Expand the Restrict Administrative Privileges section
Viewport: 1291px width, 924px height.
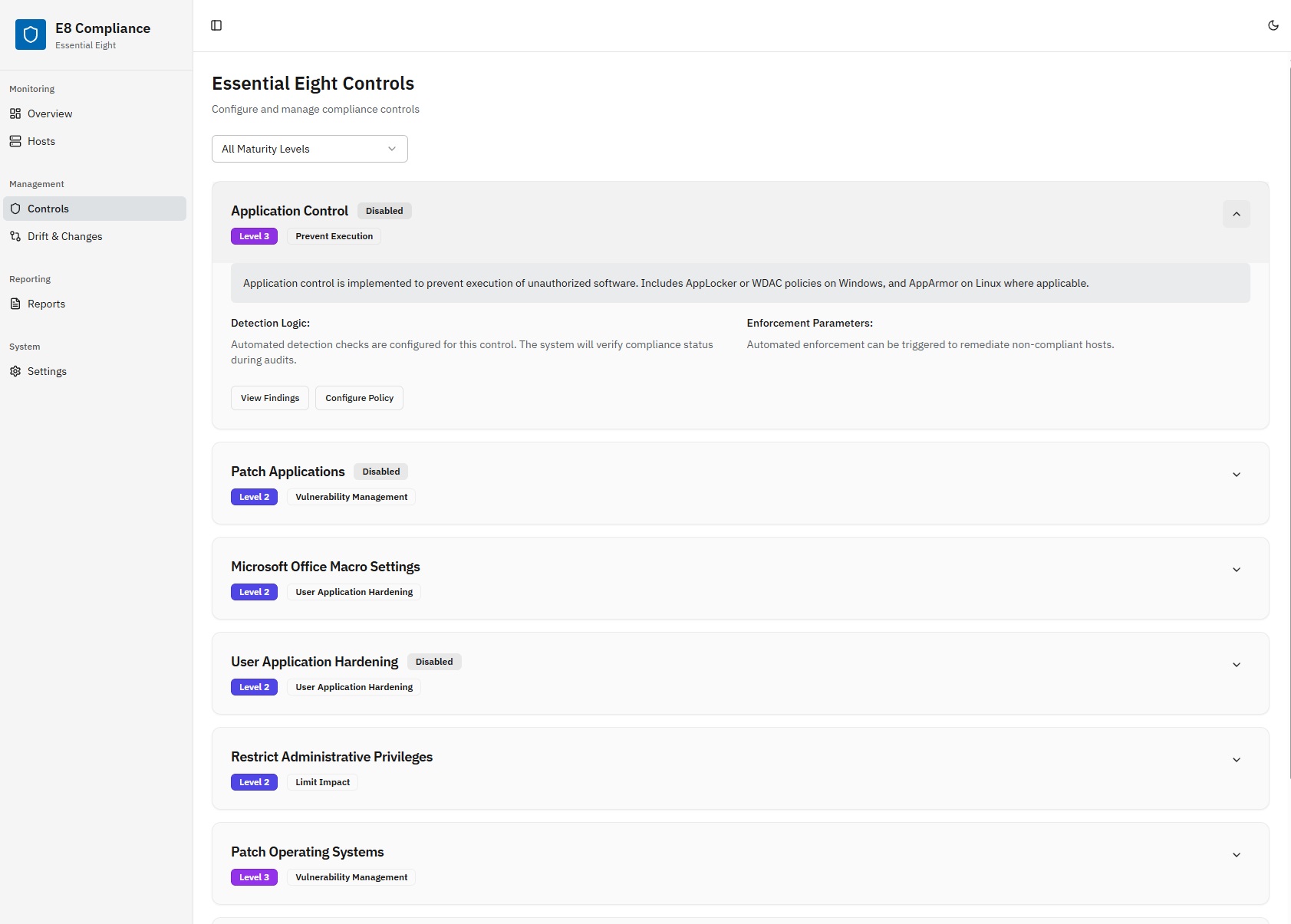tap(1236, 760)
